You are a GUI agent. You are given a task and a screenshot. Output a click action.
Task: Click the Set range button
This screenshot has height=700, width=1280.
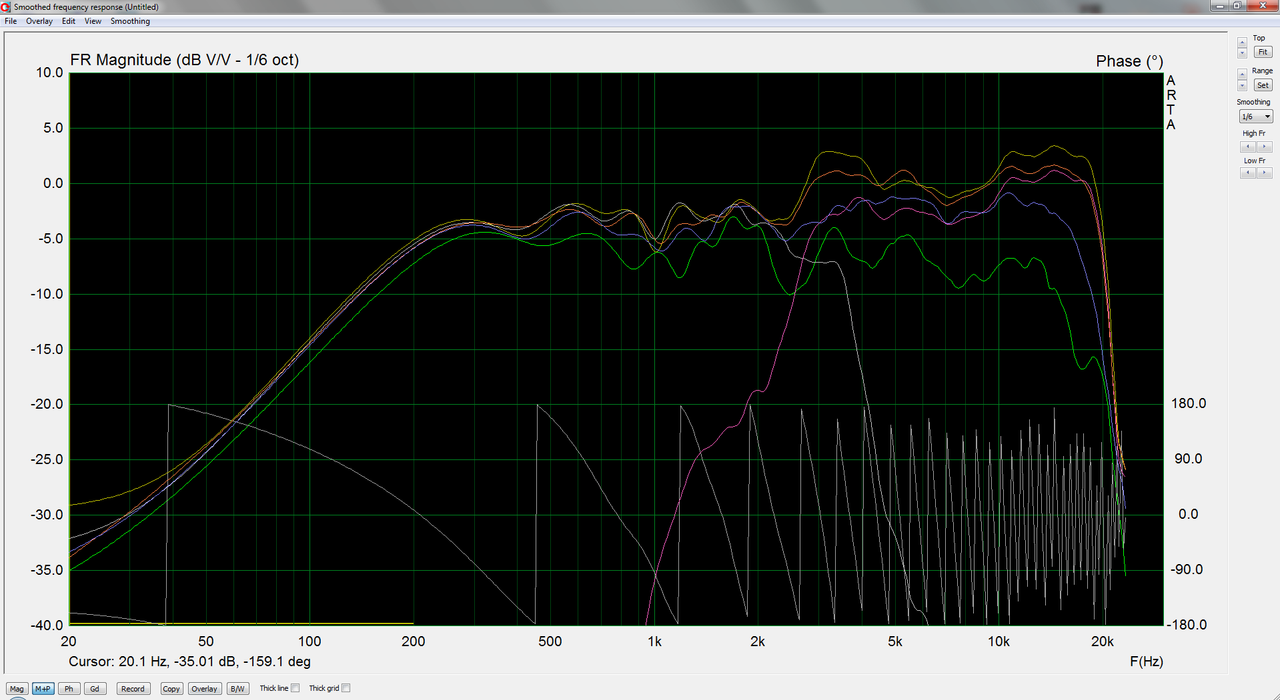1263,85
